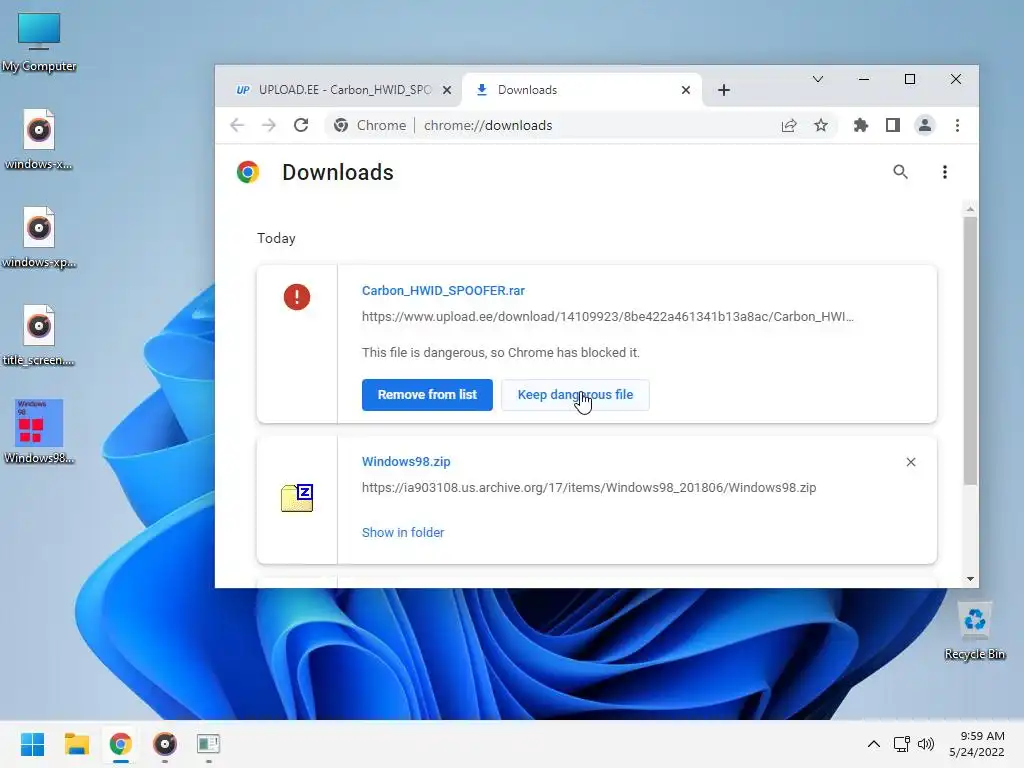Close the UPLOAD.EE tab
This screenshot has width=1024, height=768.
[x=447, y=90]
